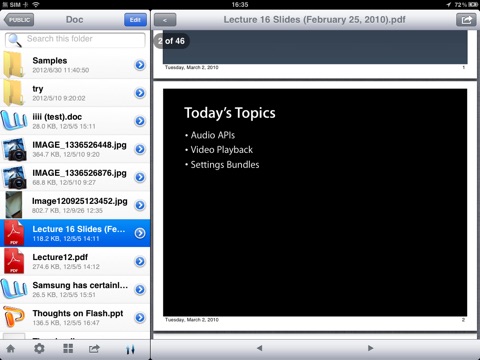480x360 pixels.
Task: Show details arrow for Samples folder
Action: [x=140, y=65]
